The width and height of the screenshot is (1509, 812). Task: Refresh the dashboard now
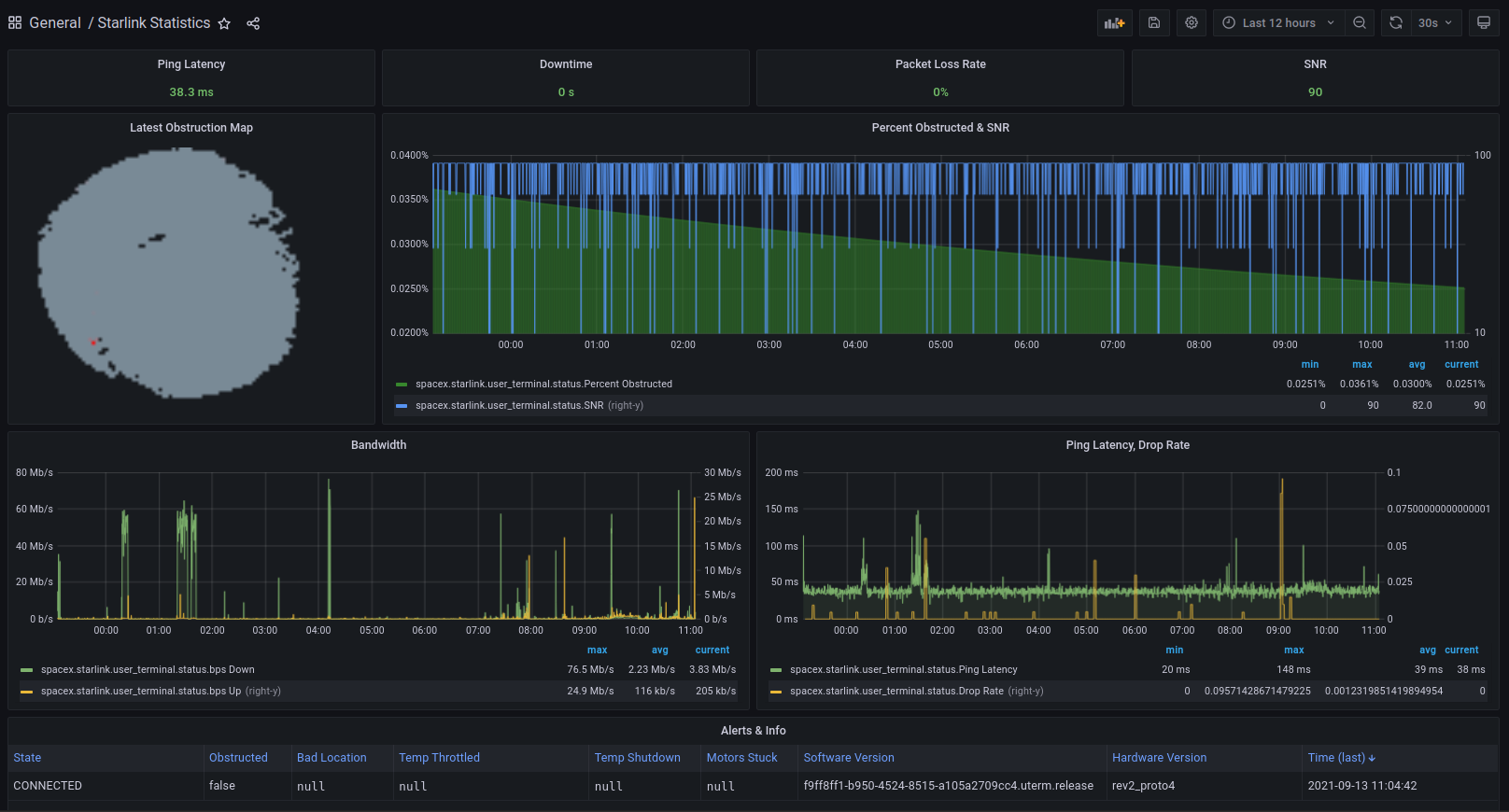pos(1396,23)
